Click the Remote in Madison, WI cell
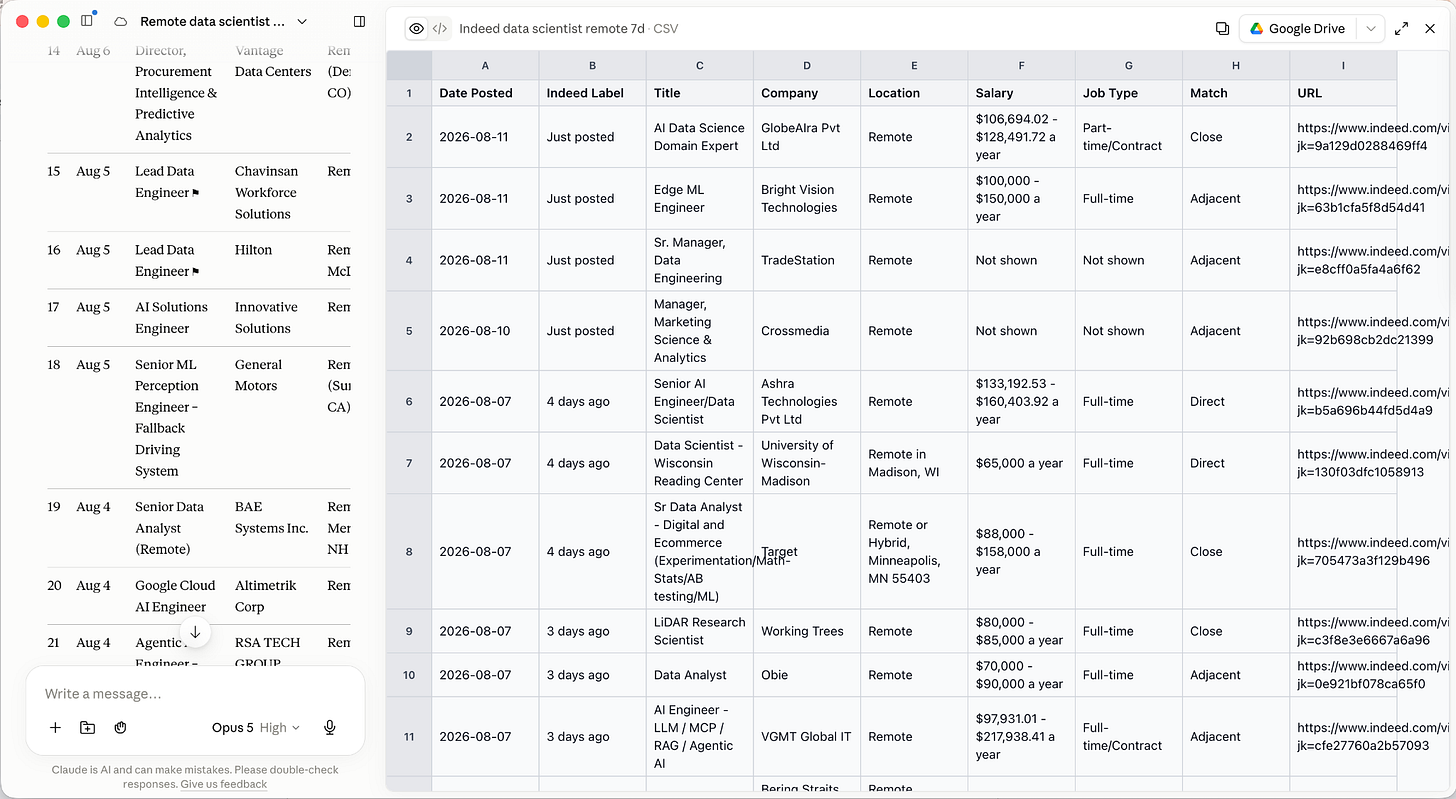This screenshot has height=799, width=1456. click(914, 463)
